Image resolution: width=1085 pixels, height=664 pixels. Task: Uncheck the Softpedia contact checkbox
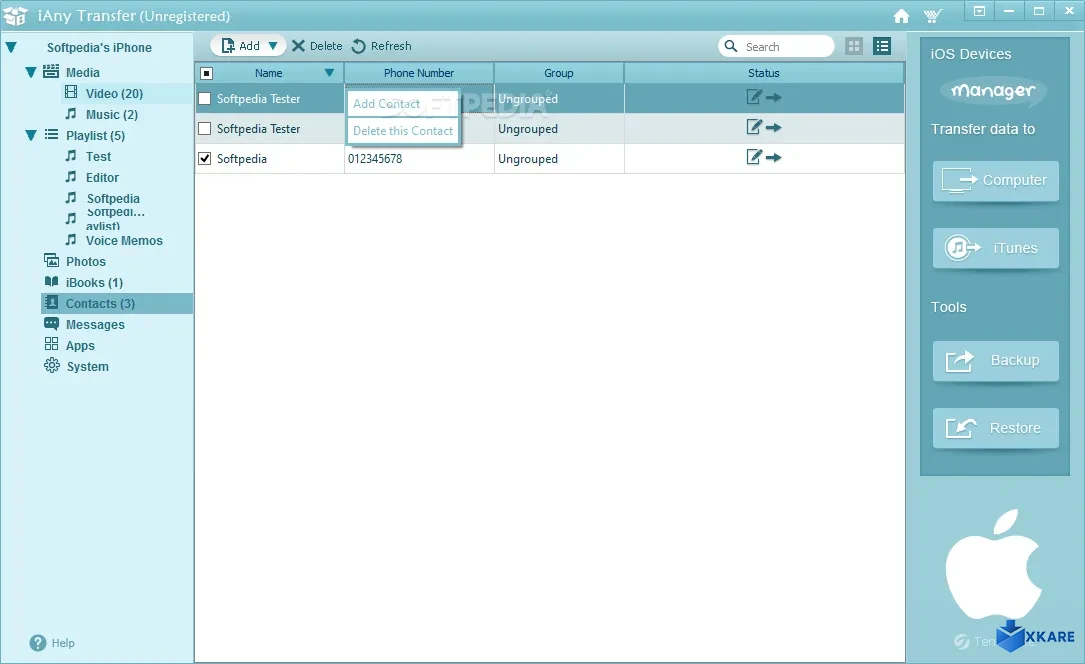pyautogui.click(x=205, y=158)
